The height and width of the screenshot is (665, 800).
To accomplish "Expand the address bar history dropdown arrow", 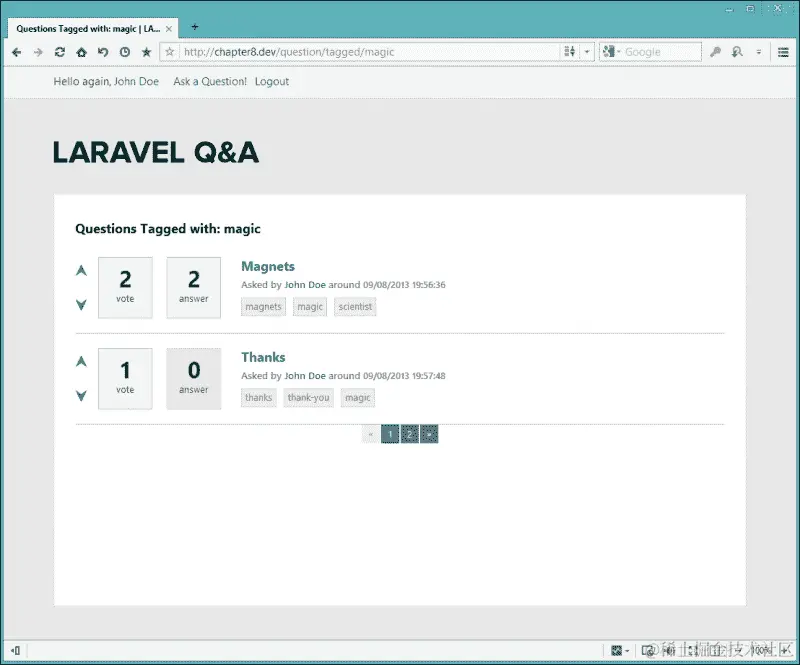I will [587, 52].
